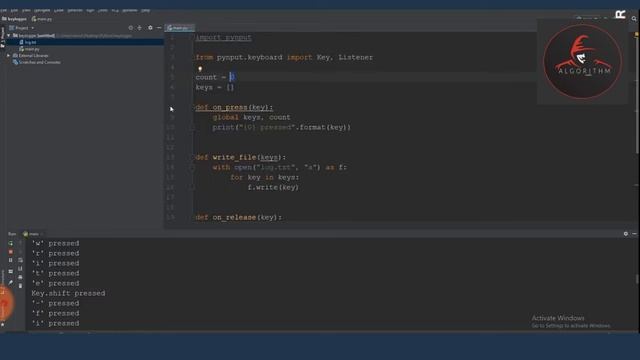Viewport: 640px width, 360px height.
Task: Open the Window menu
Action: coord(130,10)
